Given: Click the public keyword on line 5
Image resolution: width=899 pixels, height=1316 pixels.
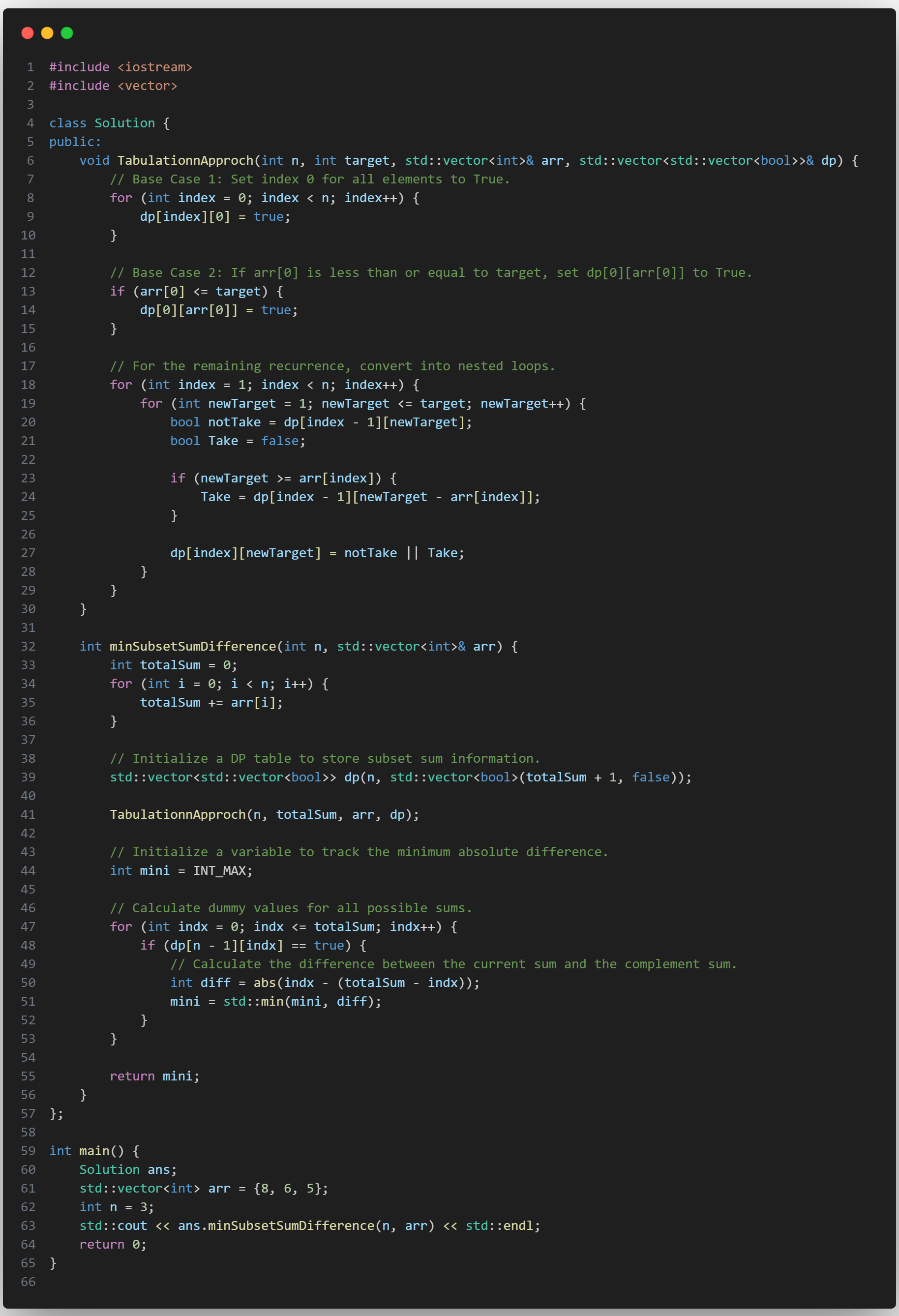Looking at the screenshot, I should (75, 142).
